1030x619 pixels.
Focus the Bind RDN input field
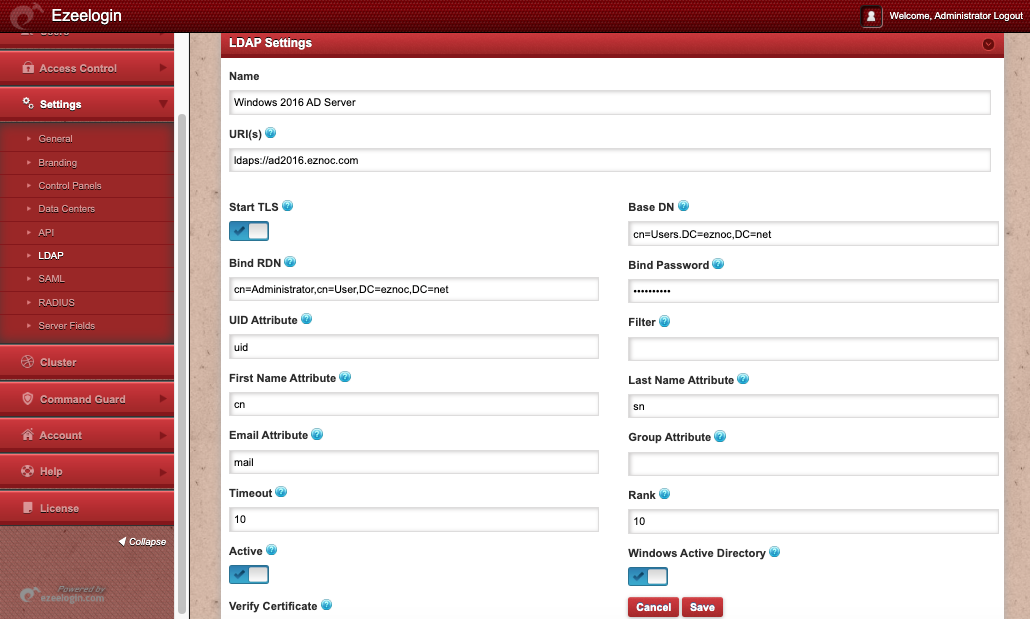tap(414, 289)
